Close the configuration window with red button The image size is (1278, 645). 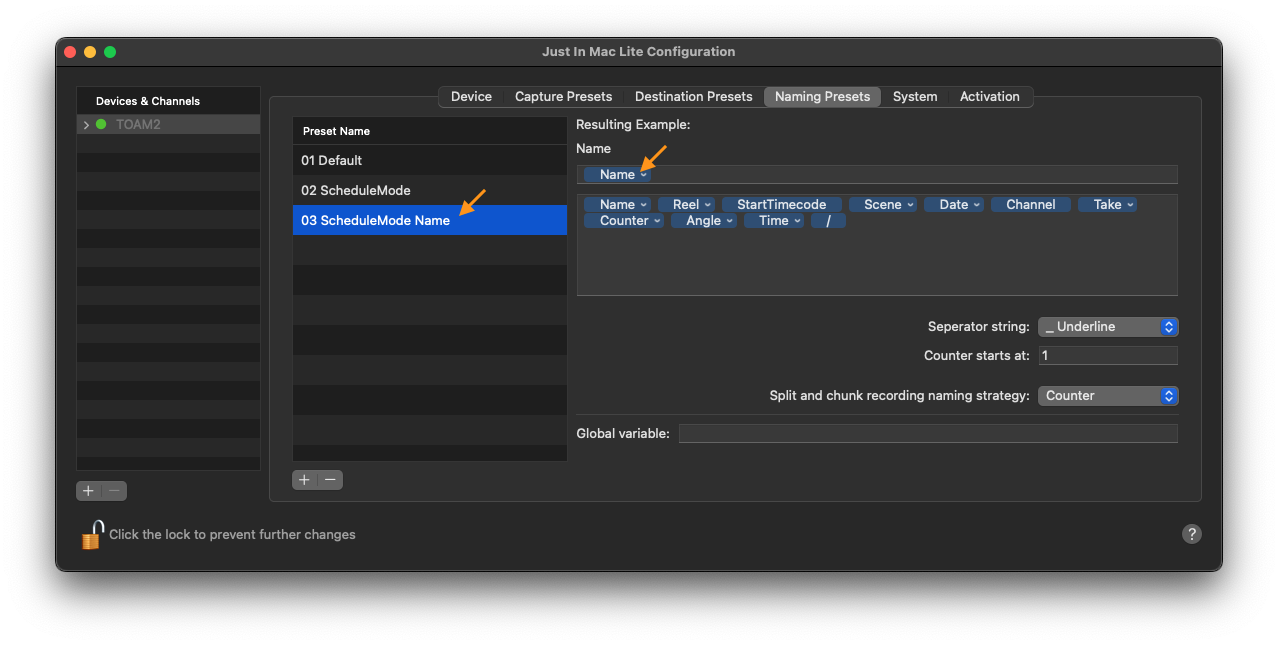(x=70, y=52)
